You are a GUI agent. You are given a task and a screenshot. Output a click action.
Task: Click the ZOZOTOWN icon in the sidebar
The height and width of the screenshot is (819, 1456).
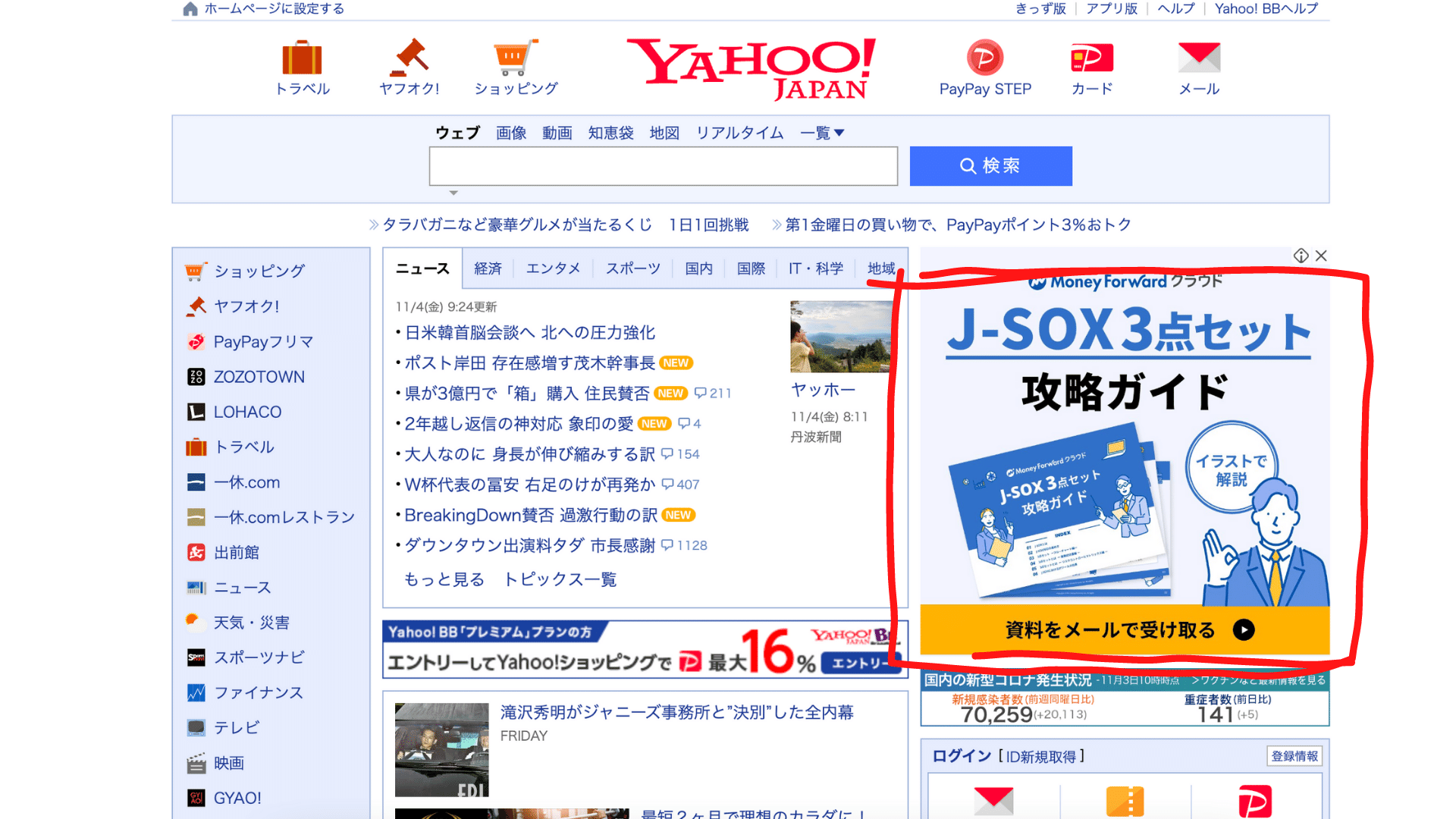point(196,376)
